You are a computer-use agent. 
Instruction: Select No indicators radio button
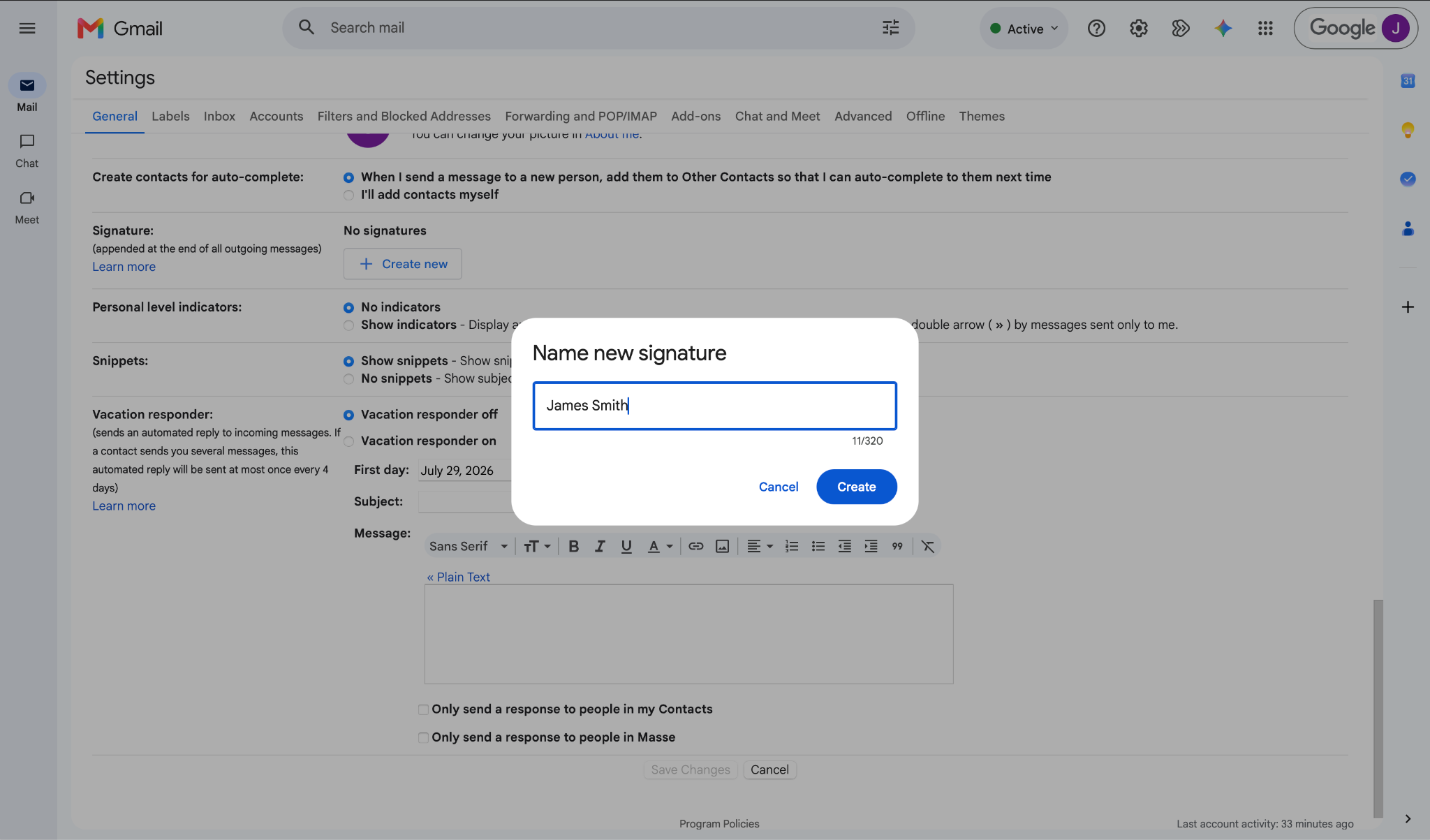point(348,307)
